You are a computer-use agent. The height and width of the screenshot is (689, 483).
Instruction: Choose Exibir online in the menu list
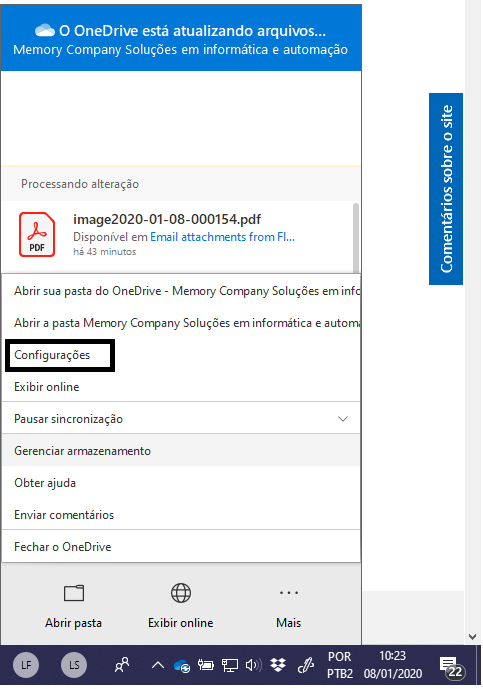(x=181, y=387)
